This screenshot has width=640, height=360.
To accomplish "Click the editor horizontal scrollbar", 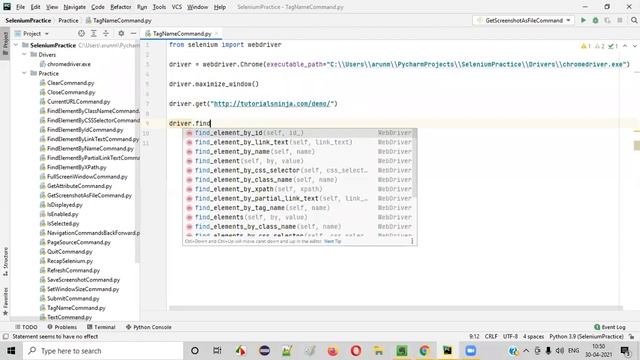I will (x=396, y=308).
